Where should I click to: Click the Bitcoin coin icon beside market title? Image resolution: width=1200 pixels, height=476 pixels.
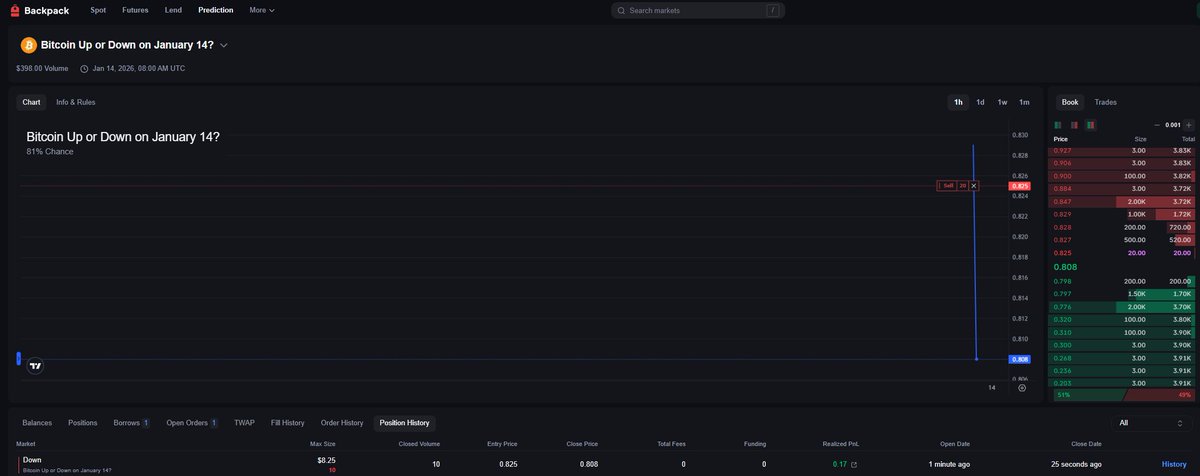pyautogui.click(x=28, y=45)
